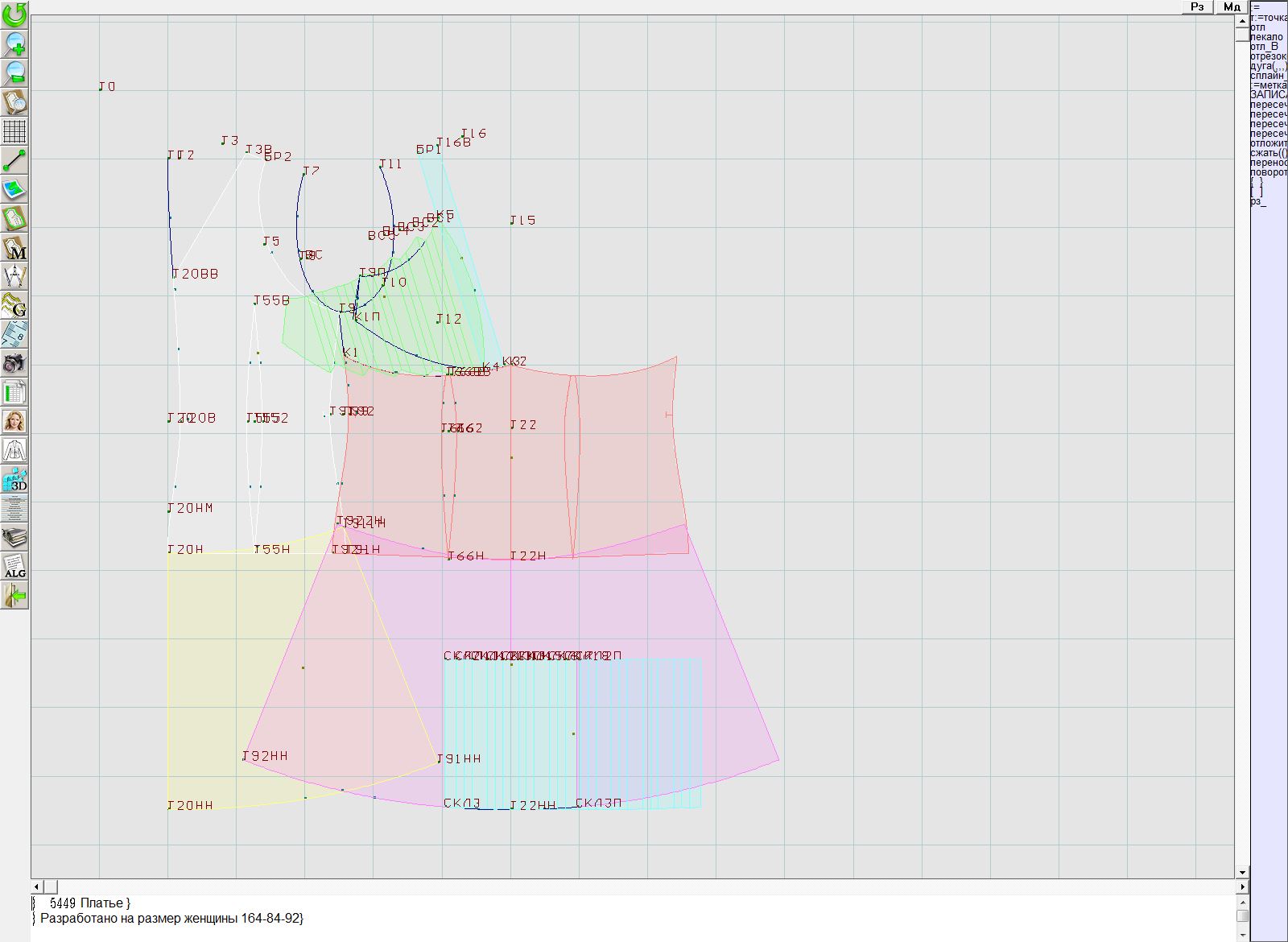Click the canvas vertical scrollbar up arrow
Viewport: 1288px width, 942px height.
1242,19
